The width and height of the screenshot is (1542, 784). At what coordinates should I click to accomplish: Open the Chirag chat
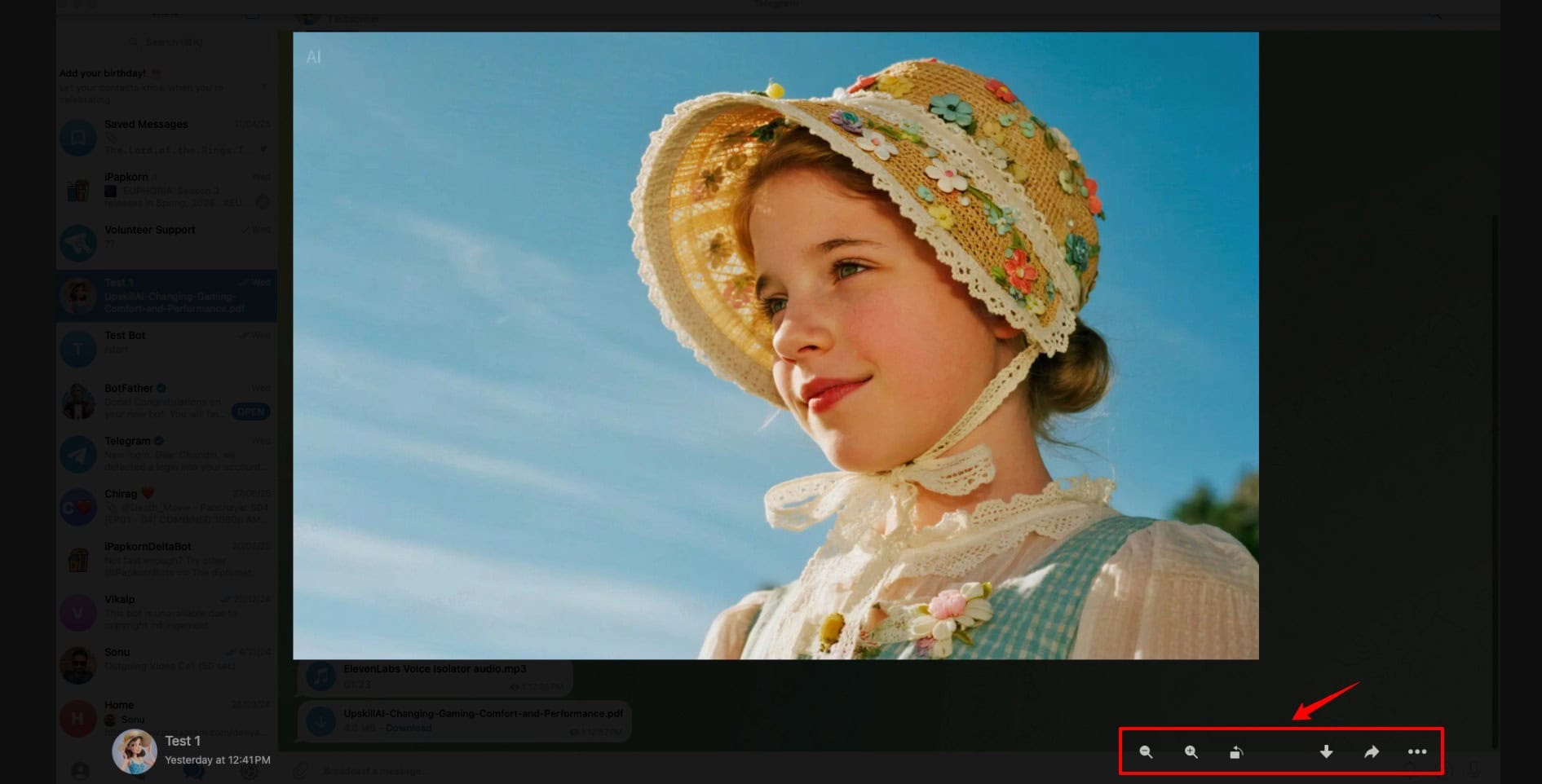tap(166, 507)
